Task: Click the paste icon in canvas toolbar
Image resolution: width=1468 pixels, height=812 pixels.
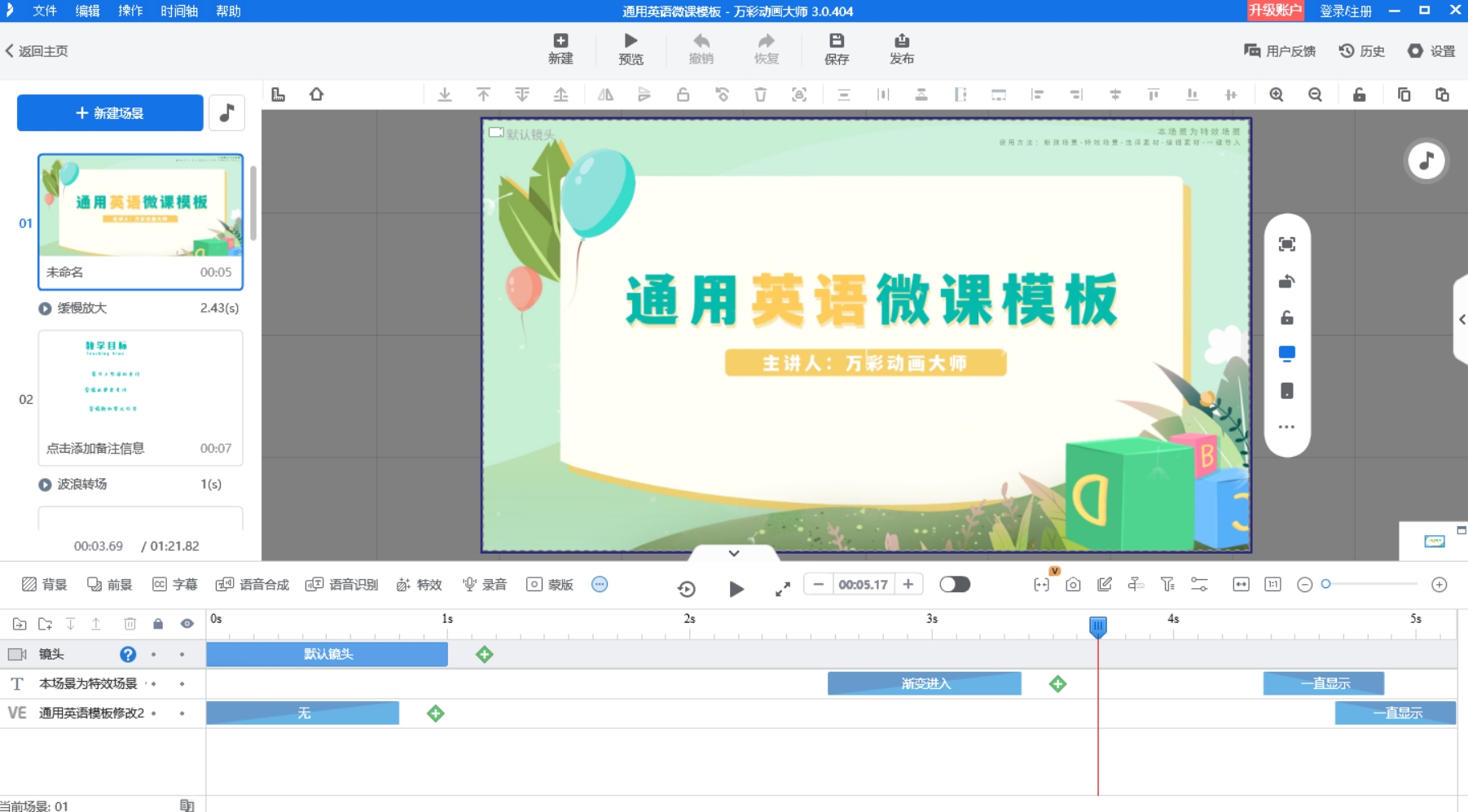Action: [x=1442, y=94]
